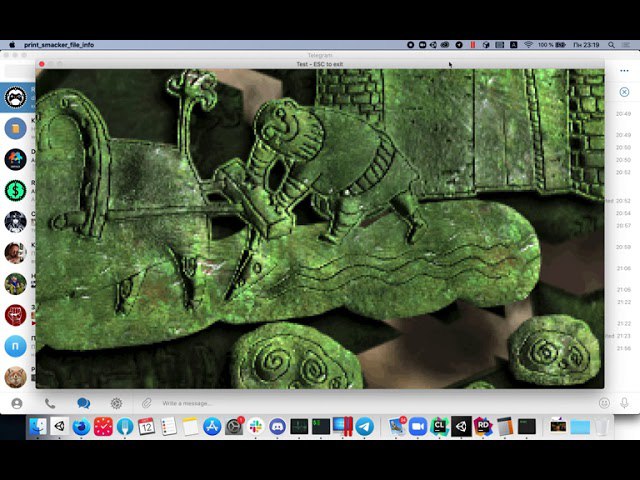Open the App Store from dock

tap(212, 427)
